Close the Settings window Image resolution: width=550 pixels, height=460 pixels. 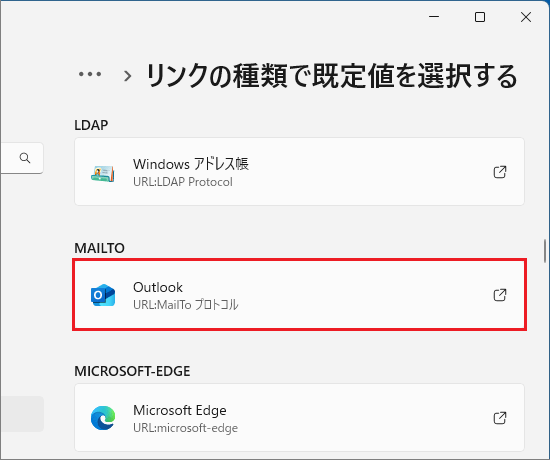point(526,16)
